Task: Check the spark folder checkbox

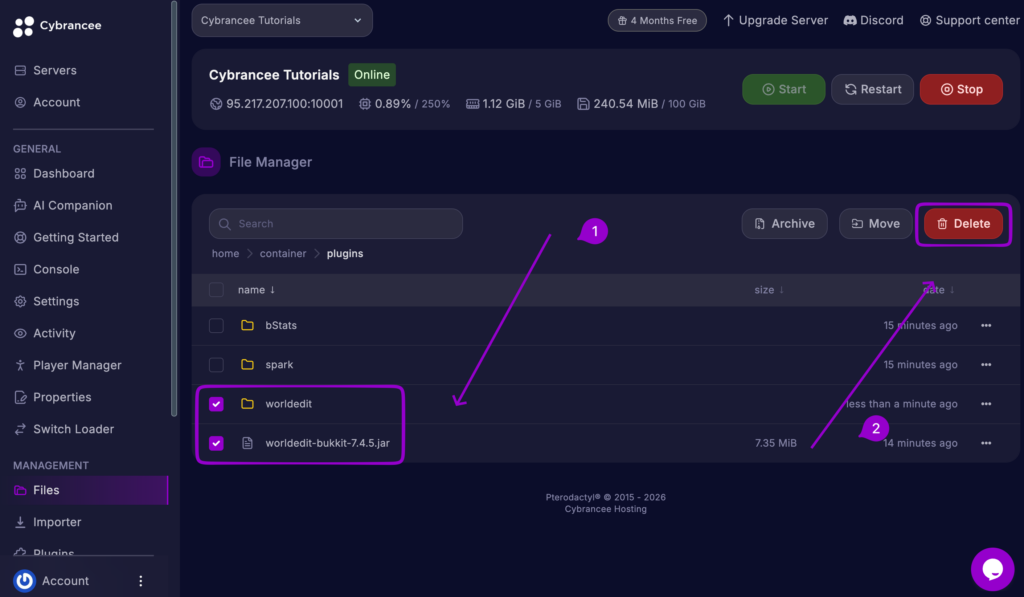Action: click(216, 364)
